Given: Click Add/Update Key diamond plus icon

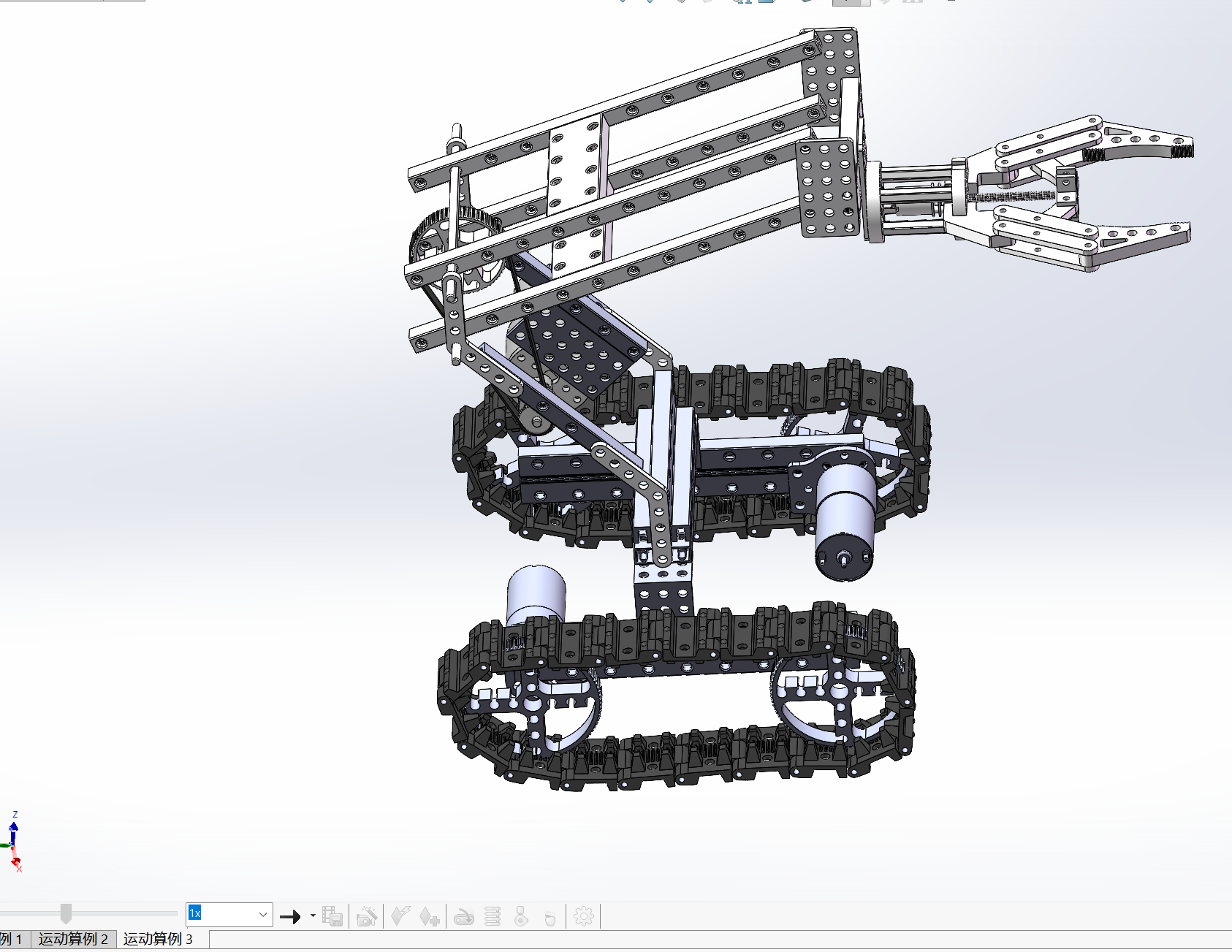Looking at the screenshot, I should [x=430, y=916].
